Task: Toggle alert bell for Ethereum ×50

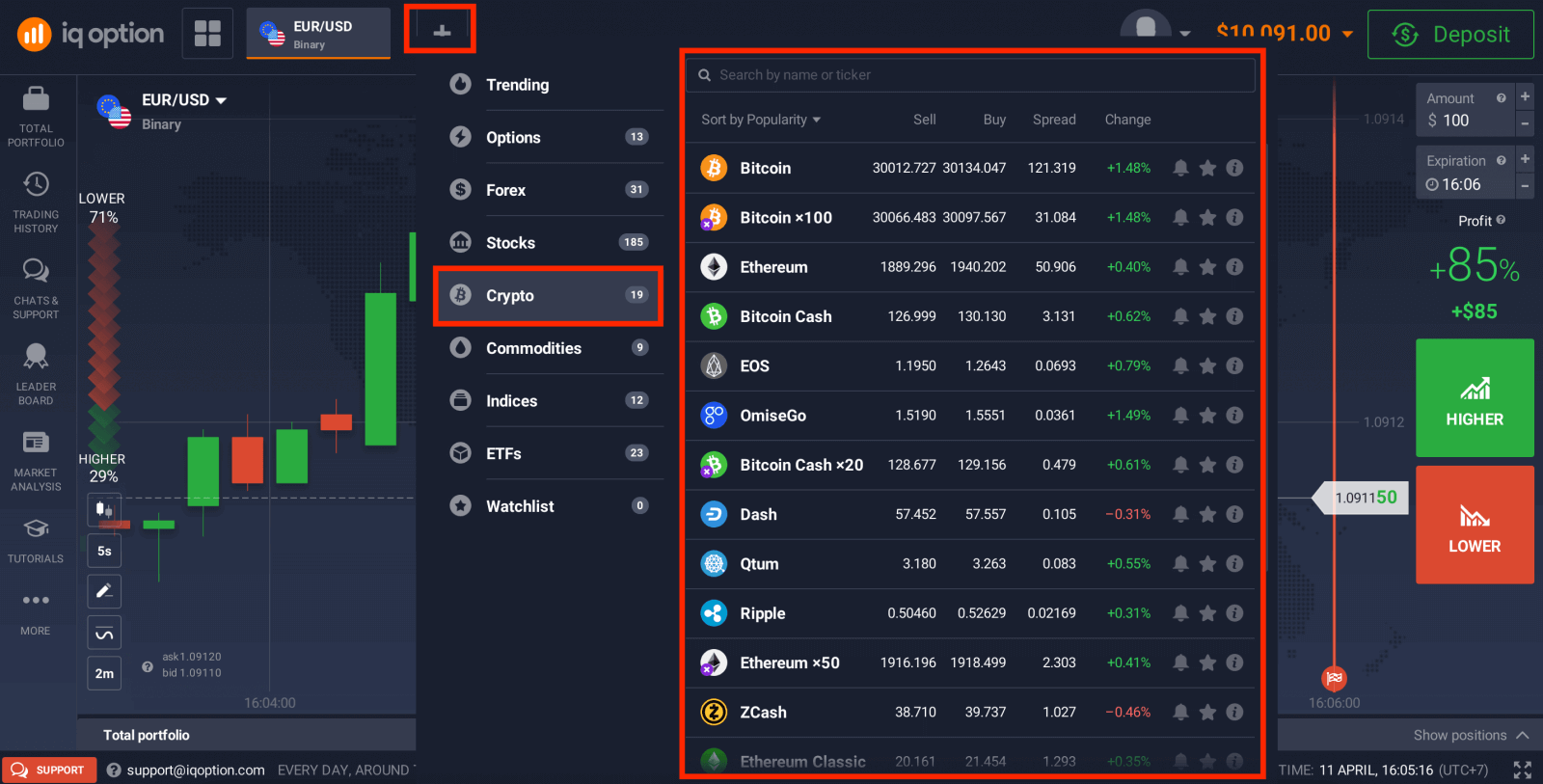Action: (x=1180, y=662)
